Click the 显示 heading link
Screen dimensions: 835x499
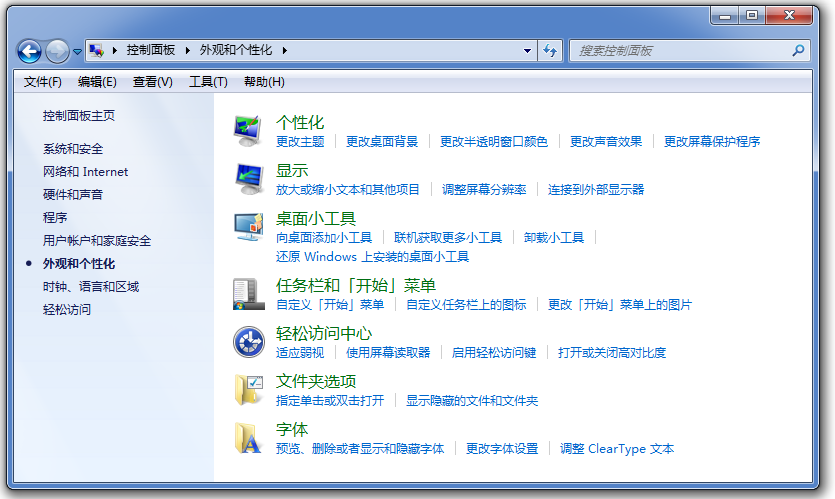(x=292, y=170)
